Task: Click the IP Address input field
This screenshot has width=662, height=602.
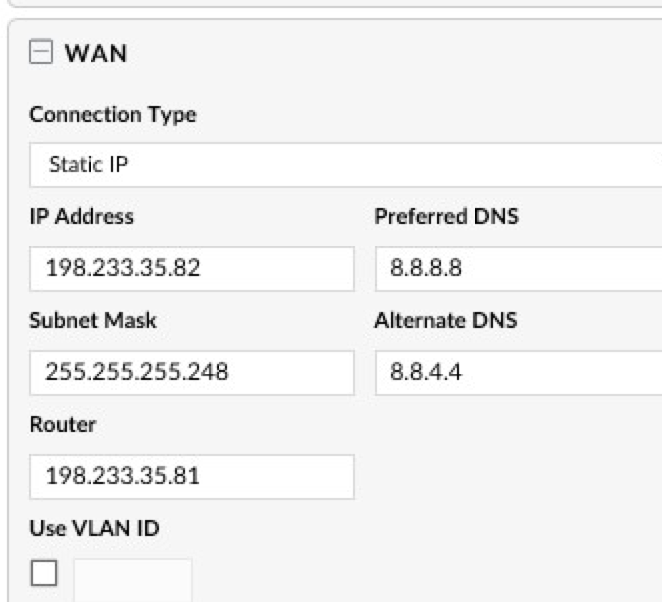Action: (191, 269)
